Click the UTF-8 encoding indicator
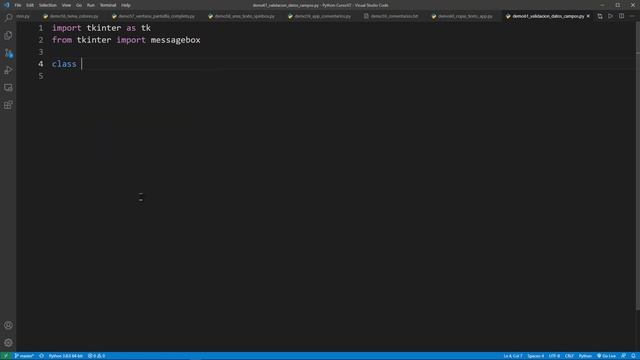This screenshot has width=640, height=360. 554,356
